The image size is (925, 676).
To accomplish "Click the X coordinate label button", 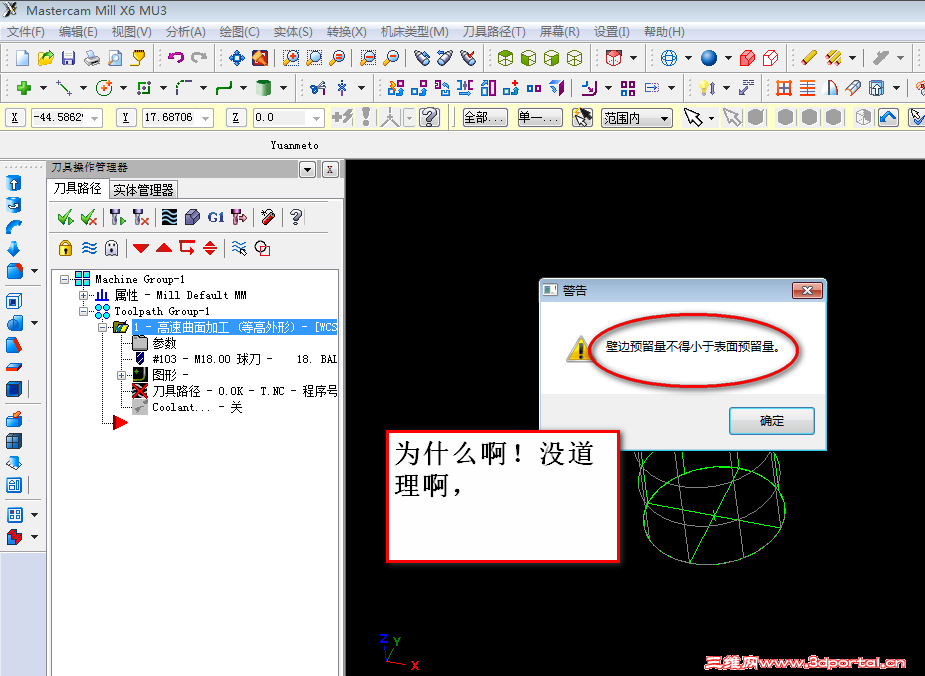I will pos(15,118).
